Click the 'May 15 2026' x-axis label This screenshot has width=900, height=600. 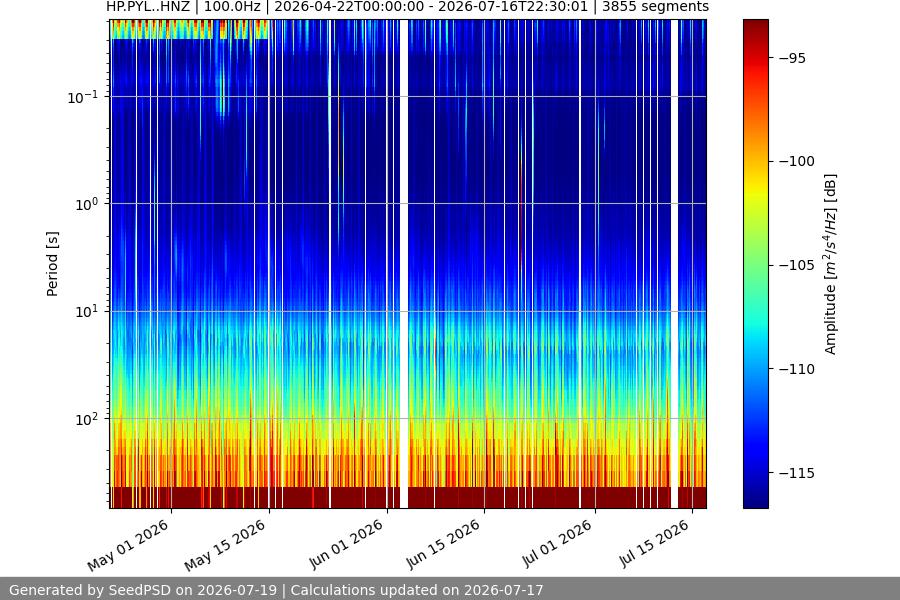(x=225, y=545)
